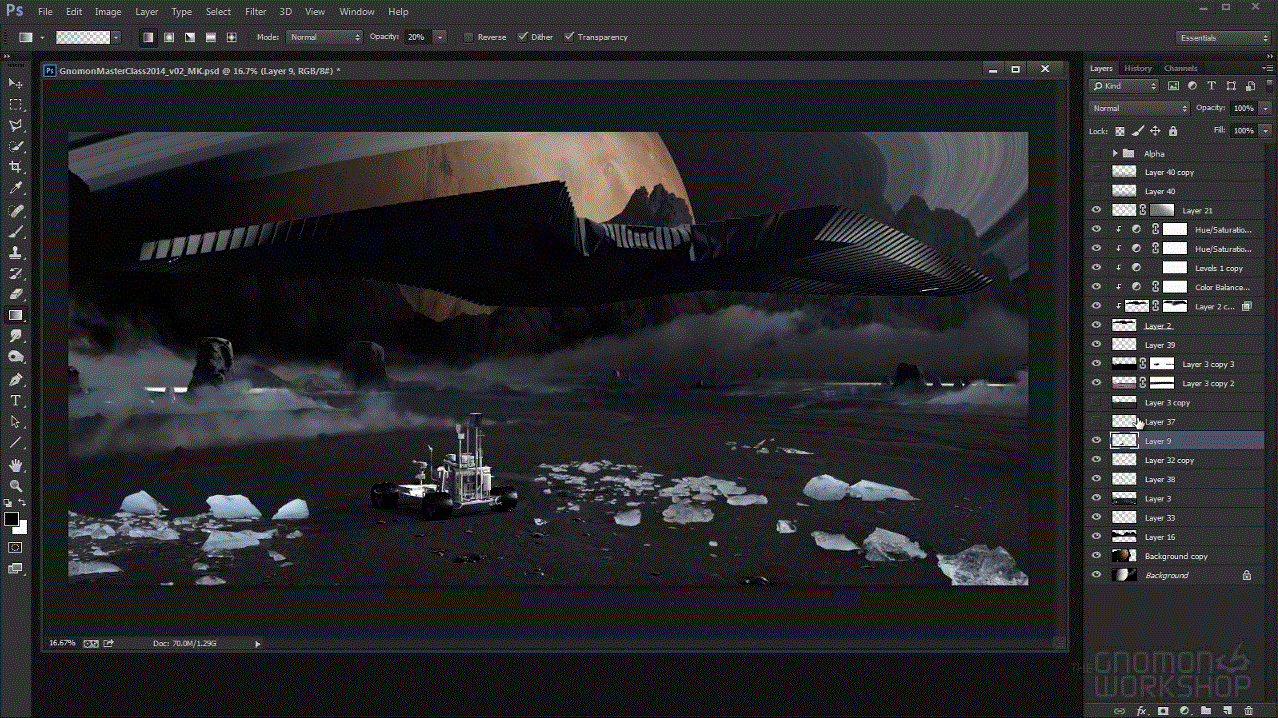Hide the Background copy layer
This screenshot has width=1278, height=718.
coord(1097,556)
